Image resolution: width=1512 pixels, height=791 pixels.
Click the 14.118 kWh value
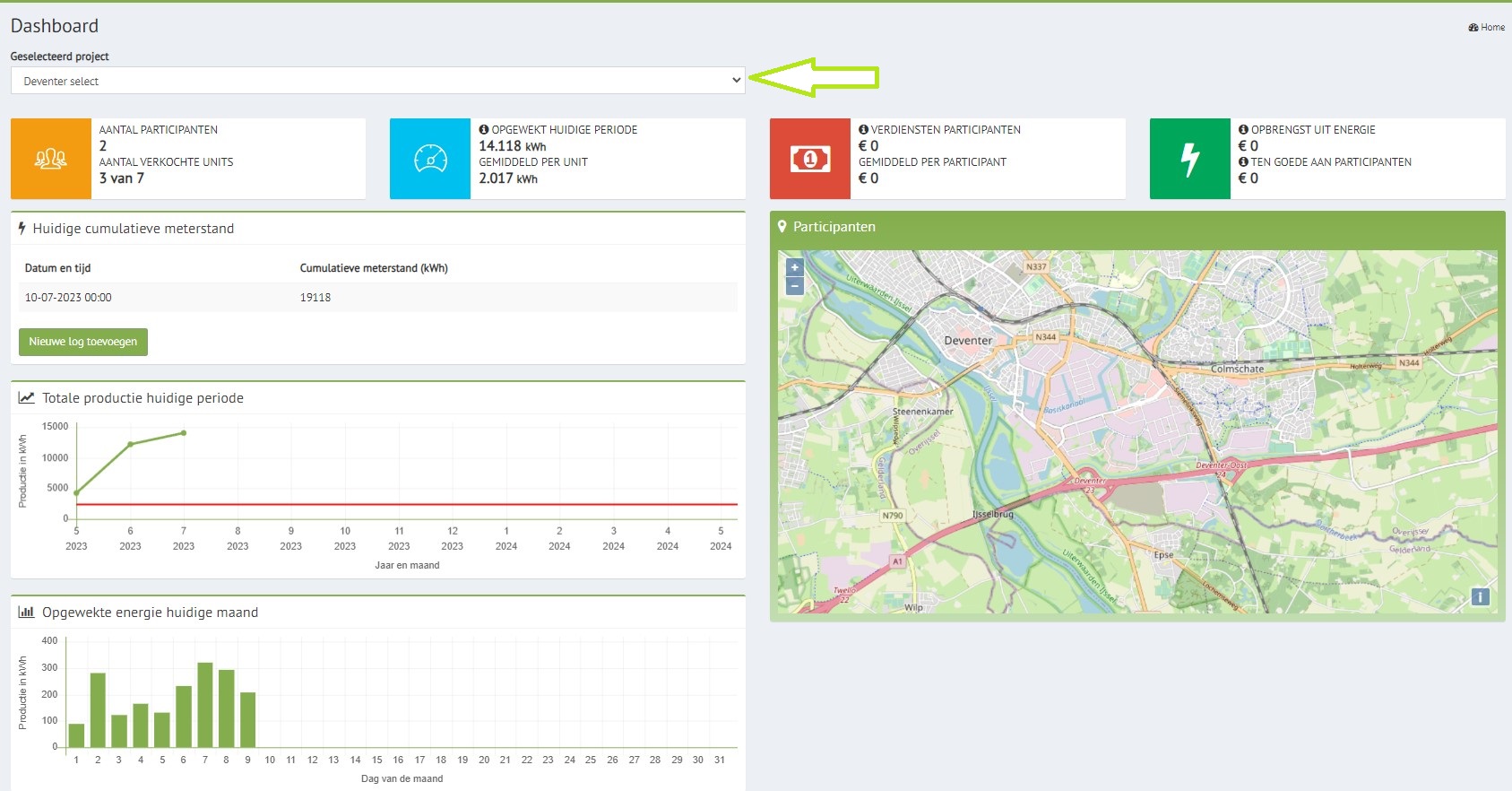click(513, 146)
